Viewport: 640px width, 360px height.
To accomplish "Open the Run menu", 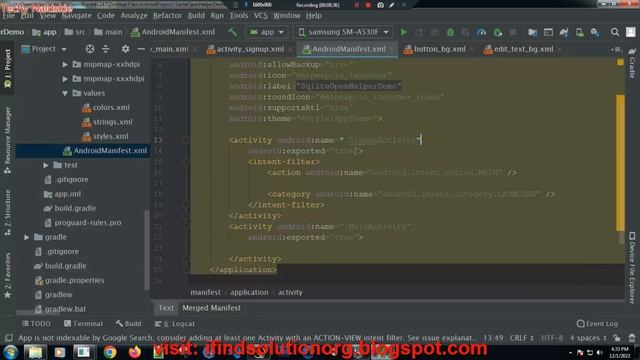I will click(x=217, y=16).
